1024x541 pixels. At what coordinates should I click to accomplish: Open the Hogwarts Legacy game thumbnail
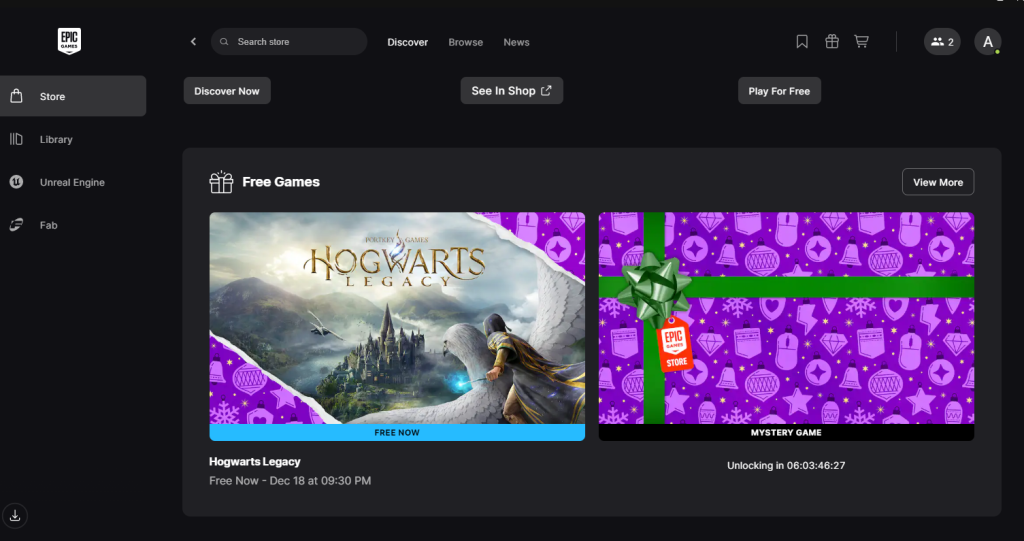397,318
